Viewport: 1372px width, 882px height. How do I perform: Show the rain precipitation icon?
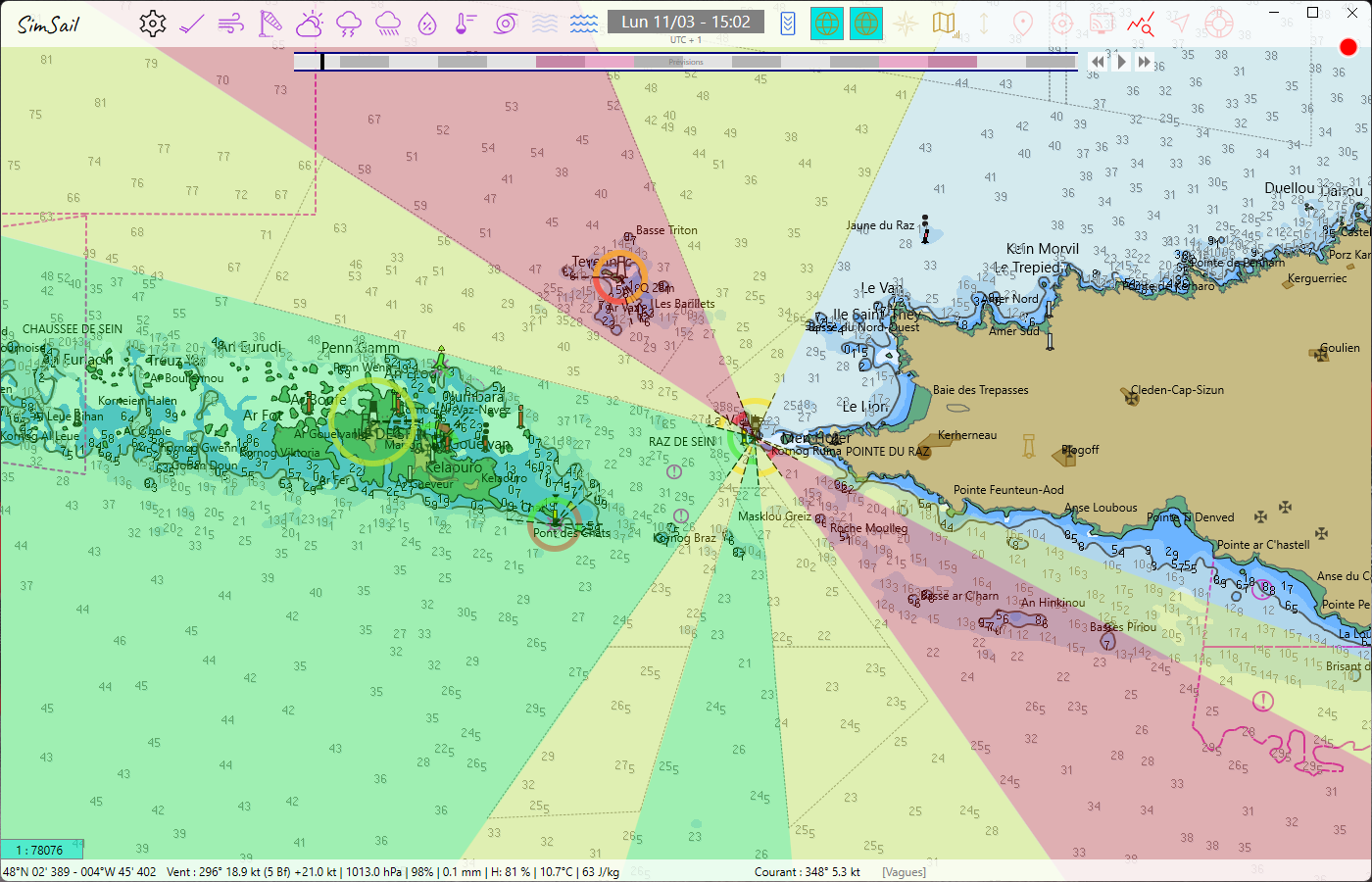(x=388, y=24)
